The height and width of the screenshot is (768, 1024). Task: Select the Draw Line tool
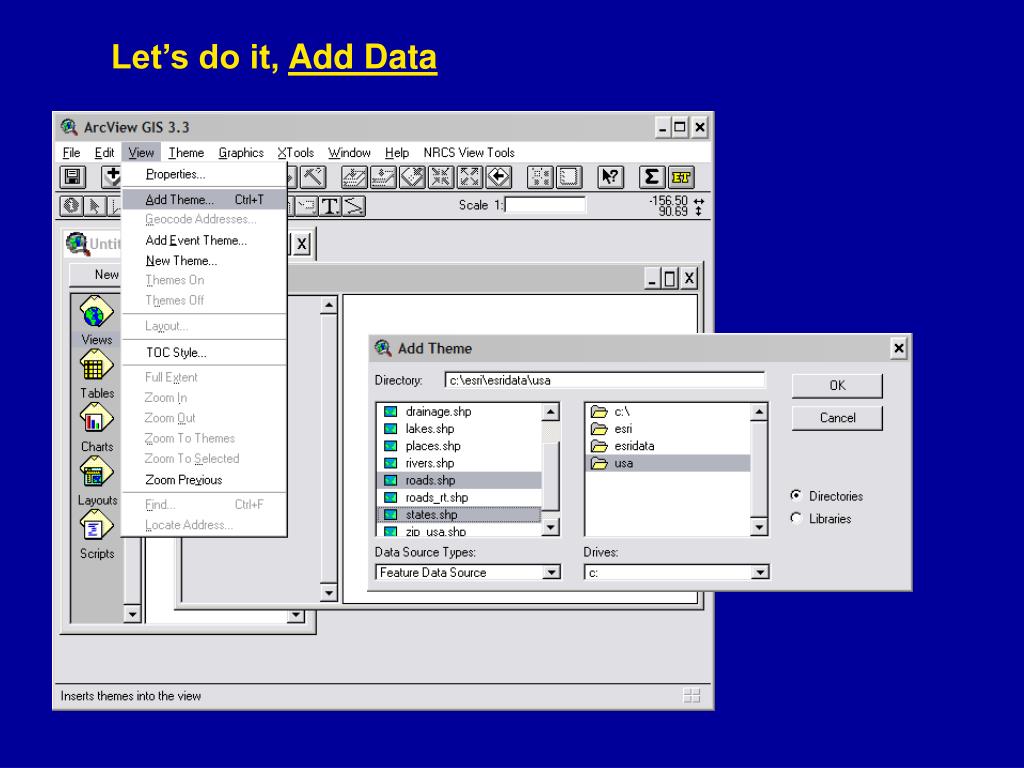click(x=353, y=206)
